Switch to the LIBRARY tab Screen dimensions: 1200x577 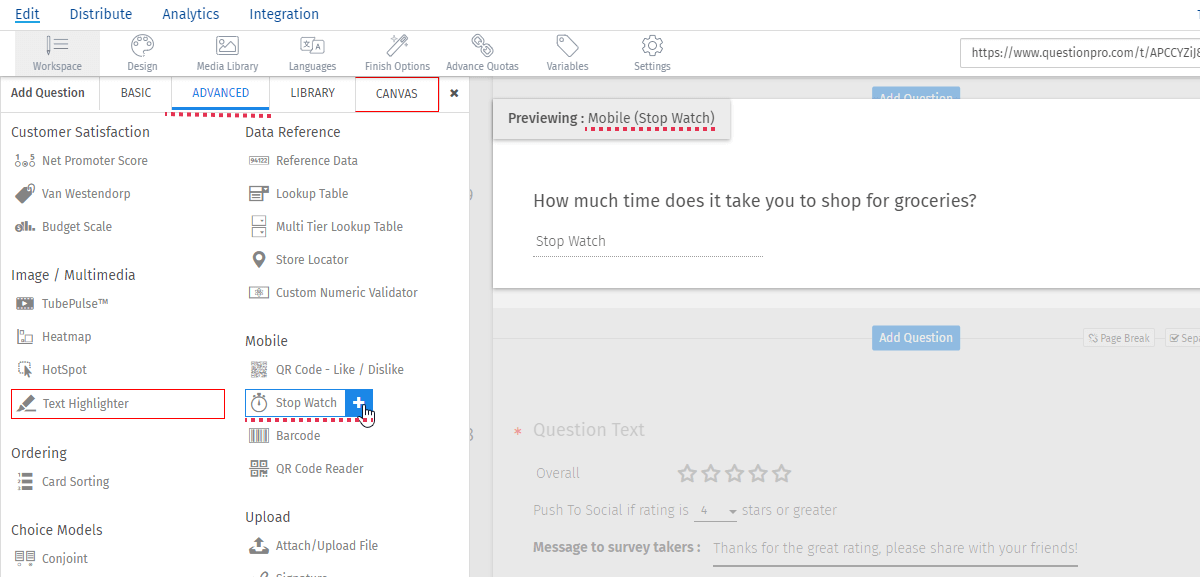(313, 91)
